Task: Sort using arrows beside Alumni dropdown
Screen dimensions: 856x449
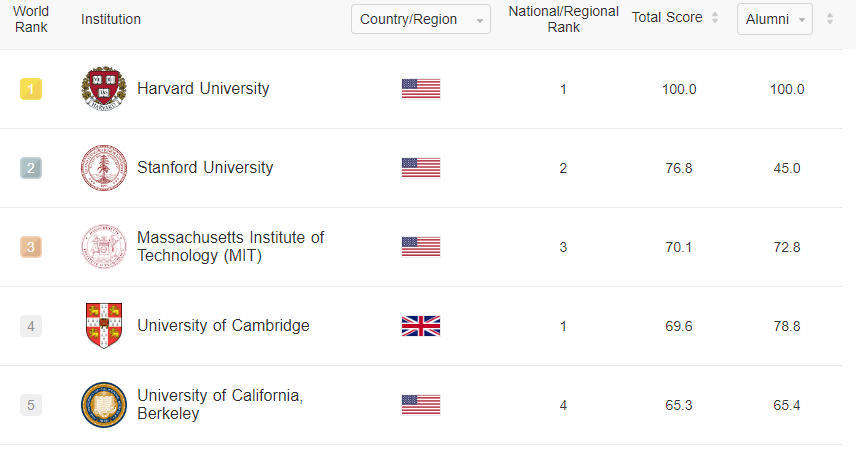Action: [829, 18]
